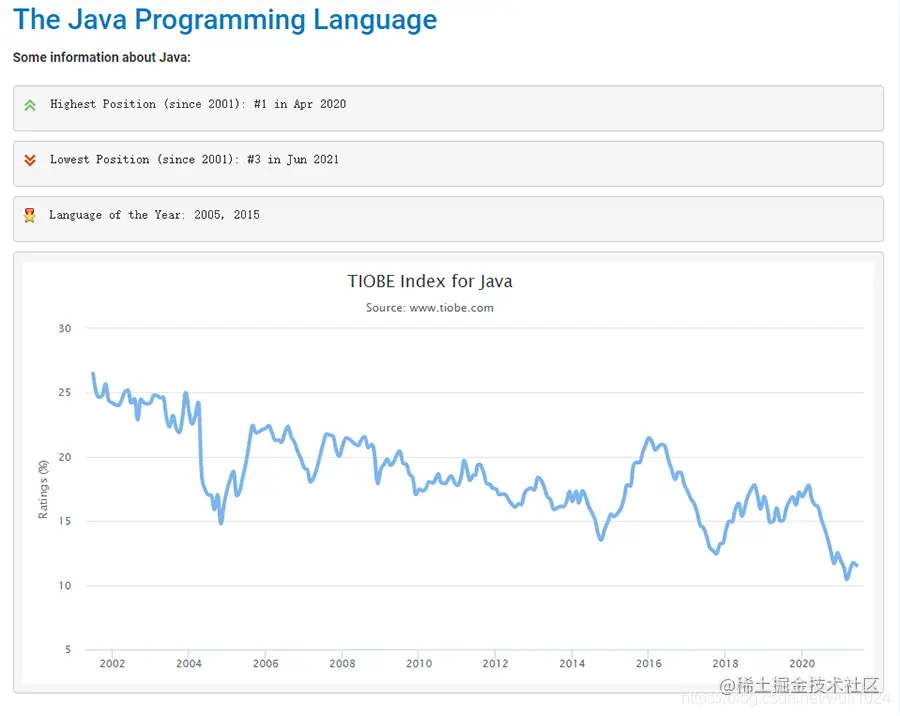The height and width of the screenshot is (716, 900).
Task: Click the 2008 x-axis label
Action: [342, 664]
